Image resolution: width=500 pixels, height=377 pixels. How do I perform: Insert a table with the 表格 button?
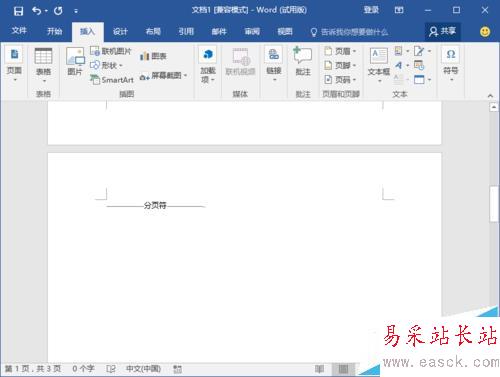tap(43, 66)
